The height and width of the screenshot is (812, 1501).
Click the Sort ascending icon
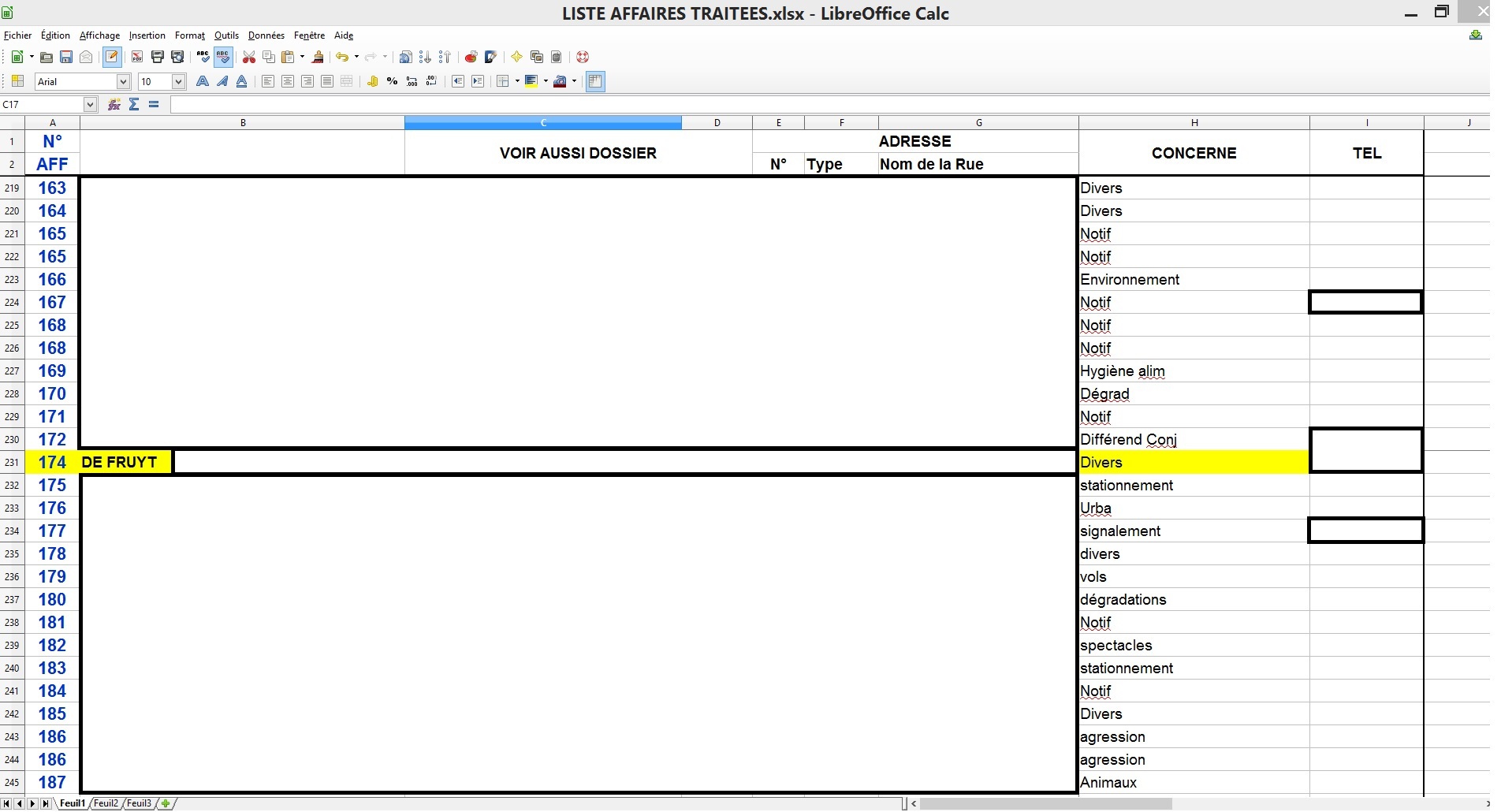(426, 58)
